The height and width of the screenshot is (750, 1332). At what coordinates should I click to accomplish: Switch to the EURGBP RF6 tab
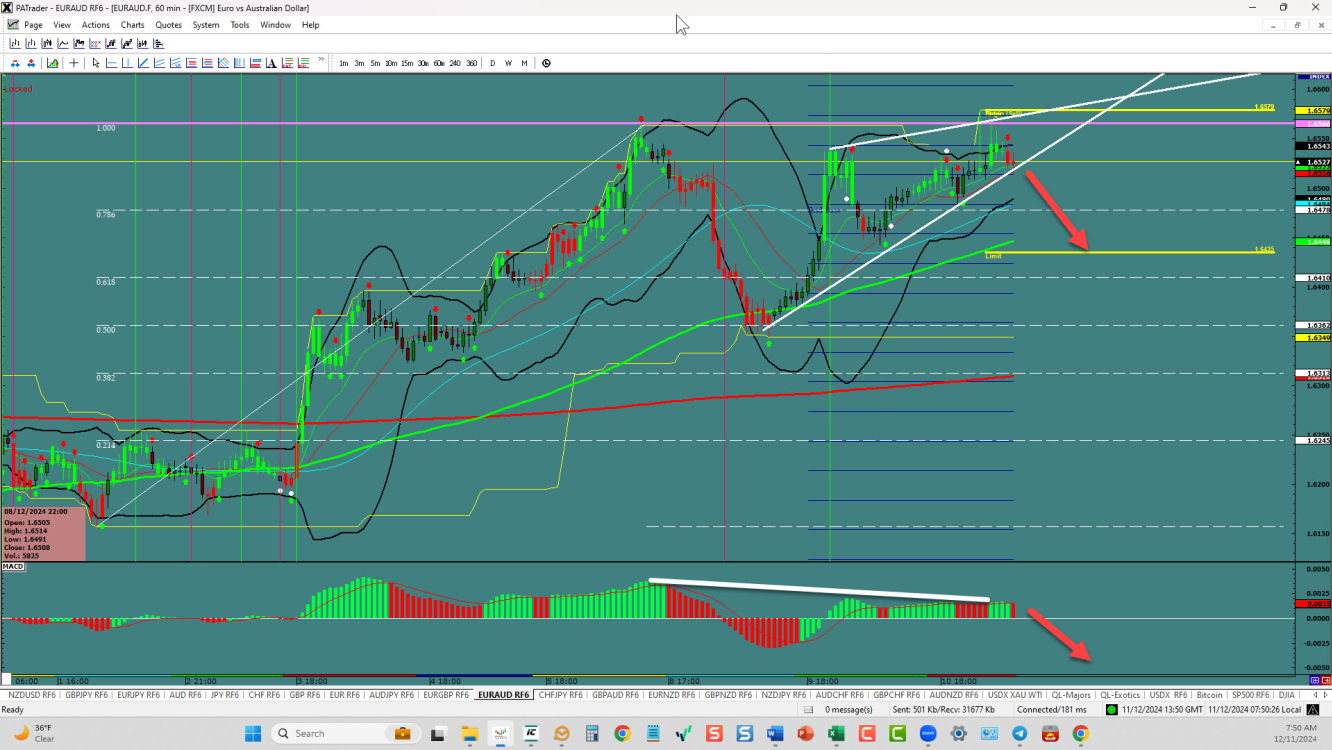point(448,694)
